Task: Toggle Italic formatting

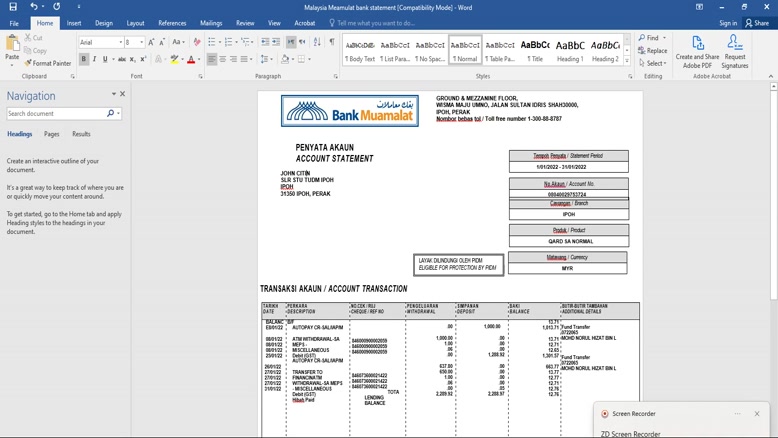Action: click(95, 60)
